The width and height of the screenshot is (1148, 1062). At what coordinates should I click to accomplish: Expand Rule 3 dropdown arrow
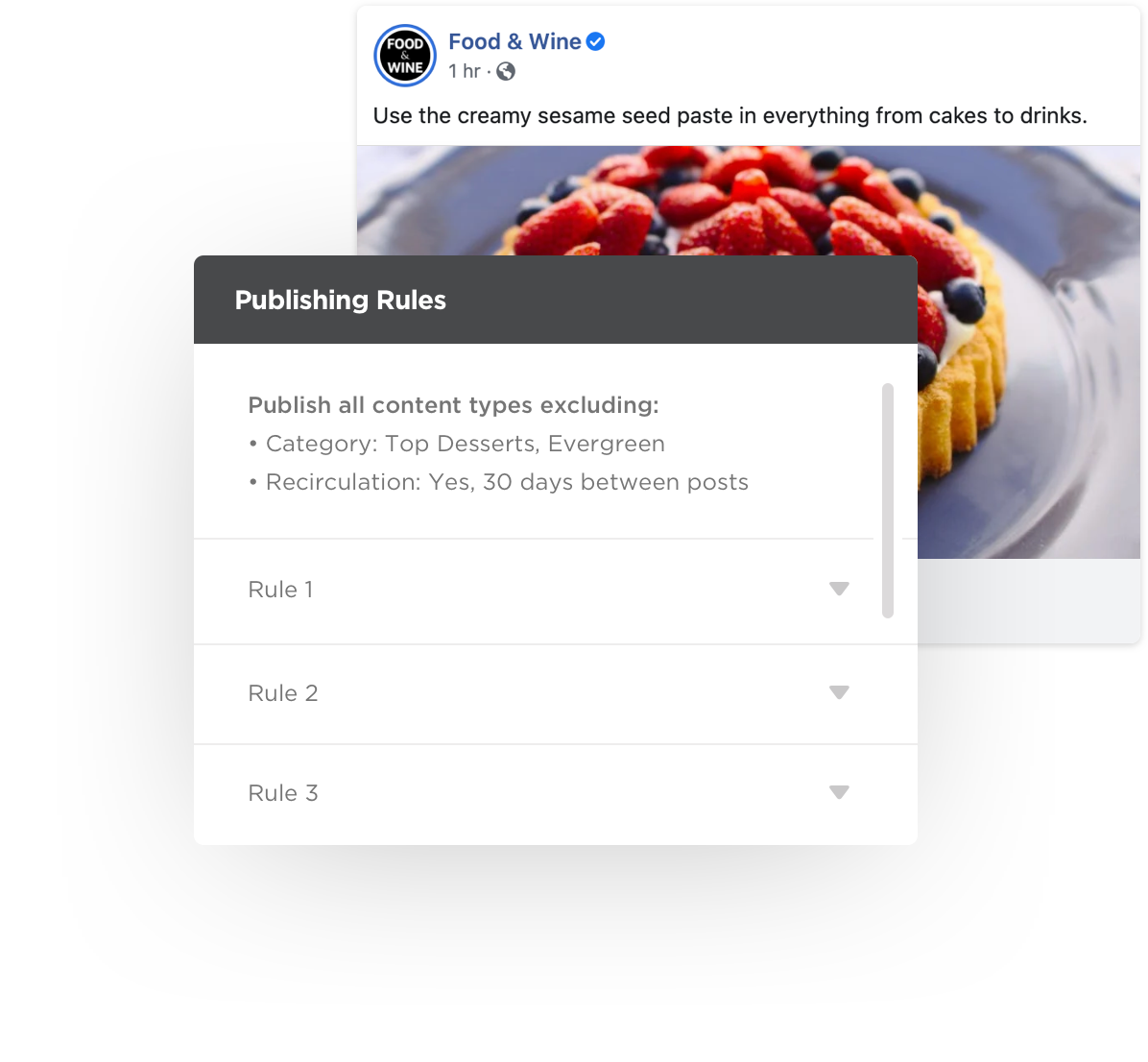pyautogui.click(x=839, y=792)
